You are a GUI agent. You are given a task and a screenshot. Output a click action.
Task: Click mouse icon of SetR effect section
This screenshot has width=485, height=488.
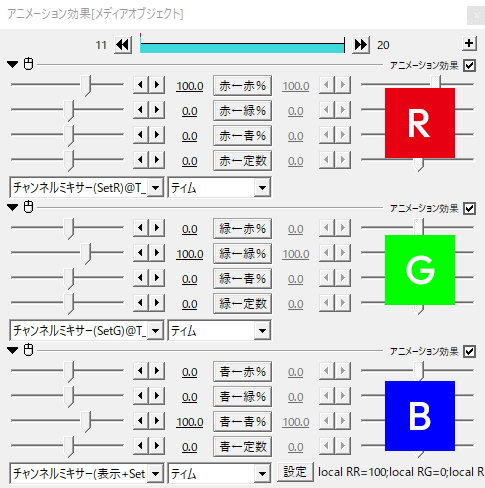coord(28,64)
